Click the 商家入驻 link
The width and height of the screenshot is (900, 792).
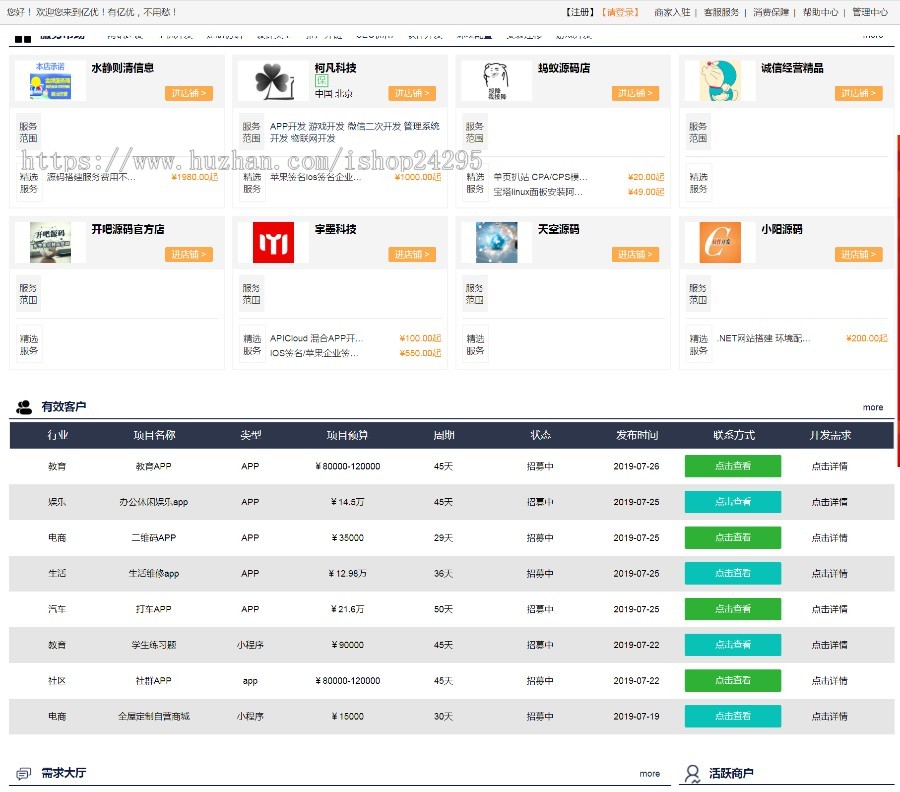coord(672,13)
